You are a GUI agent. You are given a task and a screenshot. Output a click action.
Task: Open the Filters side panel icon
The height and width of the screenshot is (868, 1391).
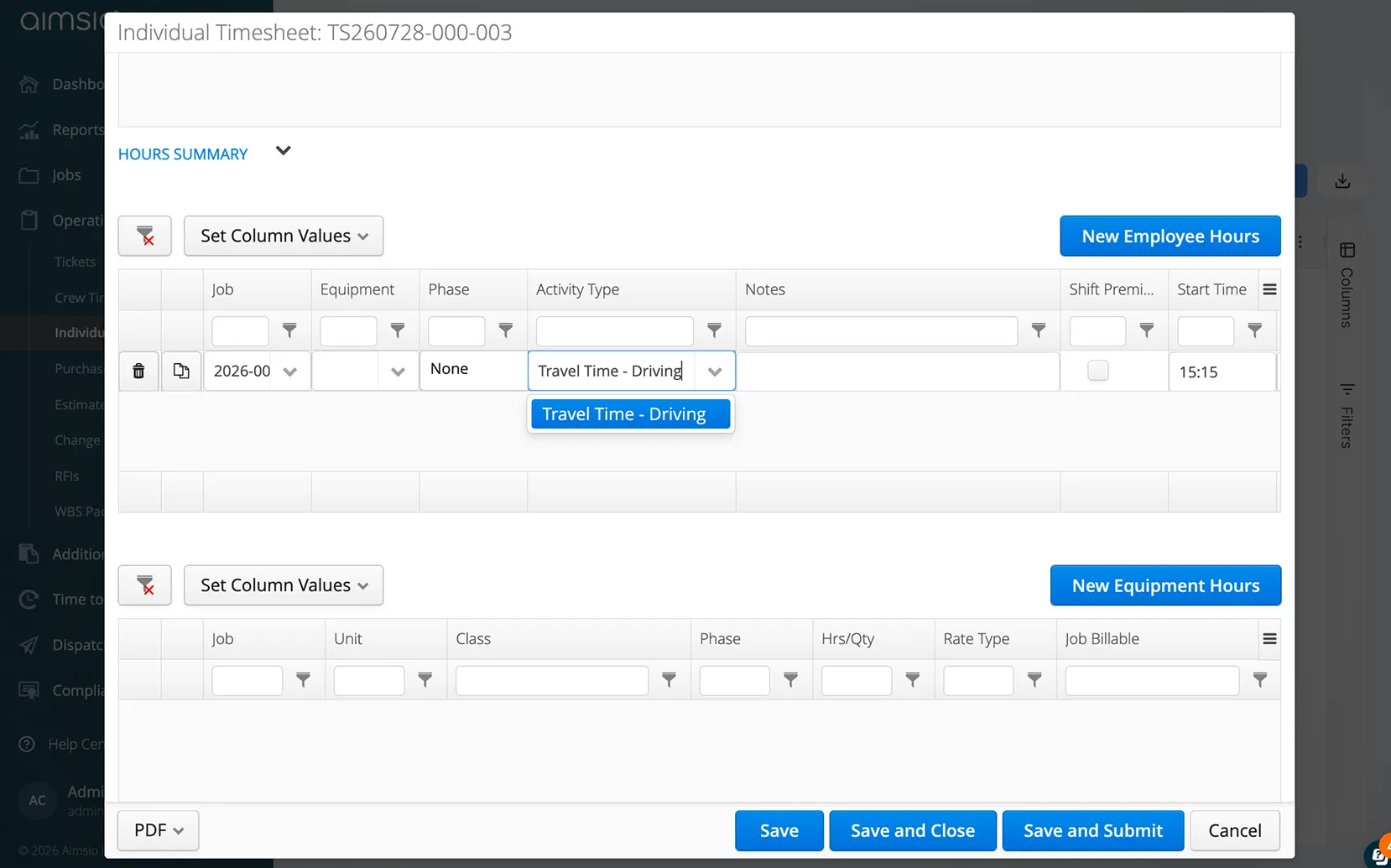point(1347,389)
